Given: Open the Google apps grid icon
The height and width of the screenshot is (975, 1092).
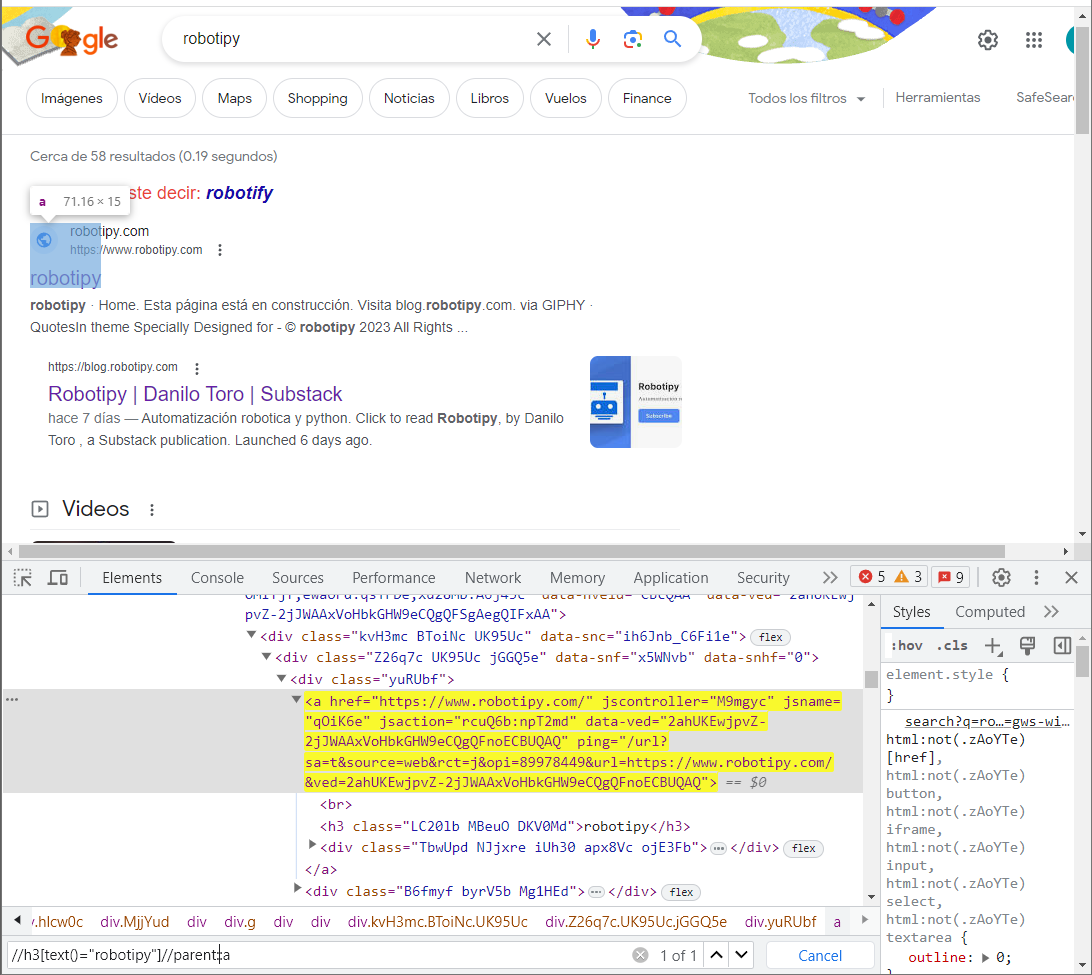Looking at the screenshot, I should (1034, 39).
